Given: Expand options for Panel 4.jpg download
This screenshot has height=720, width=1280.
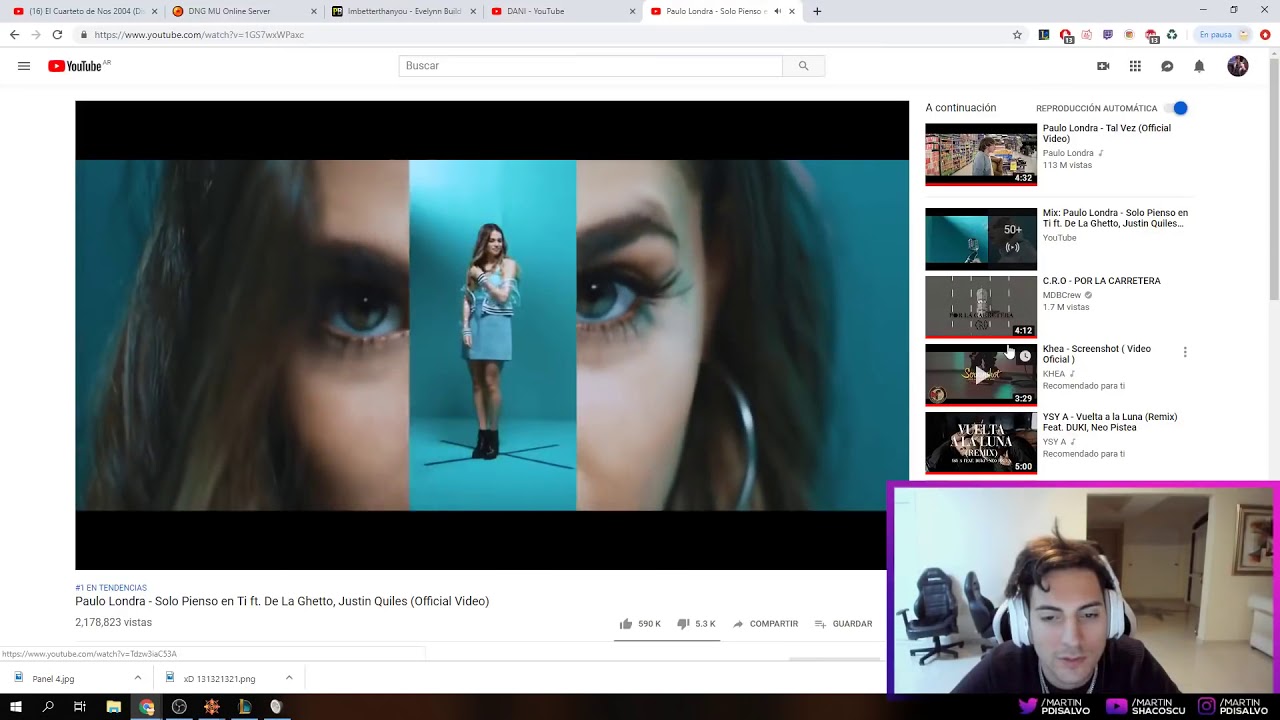Looking at the screenshot, I should (138, 678).
